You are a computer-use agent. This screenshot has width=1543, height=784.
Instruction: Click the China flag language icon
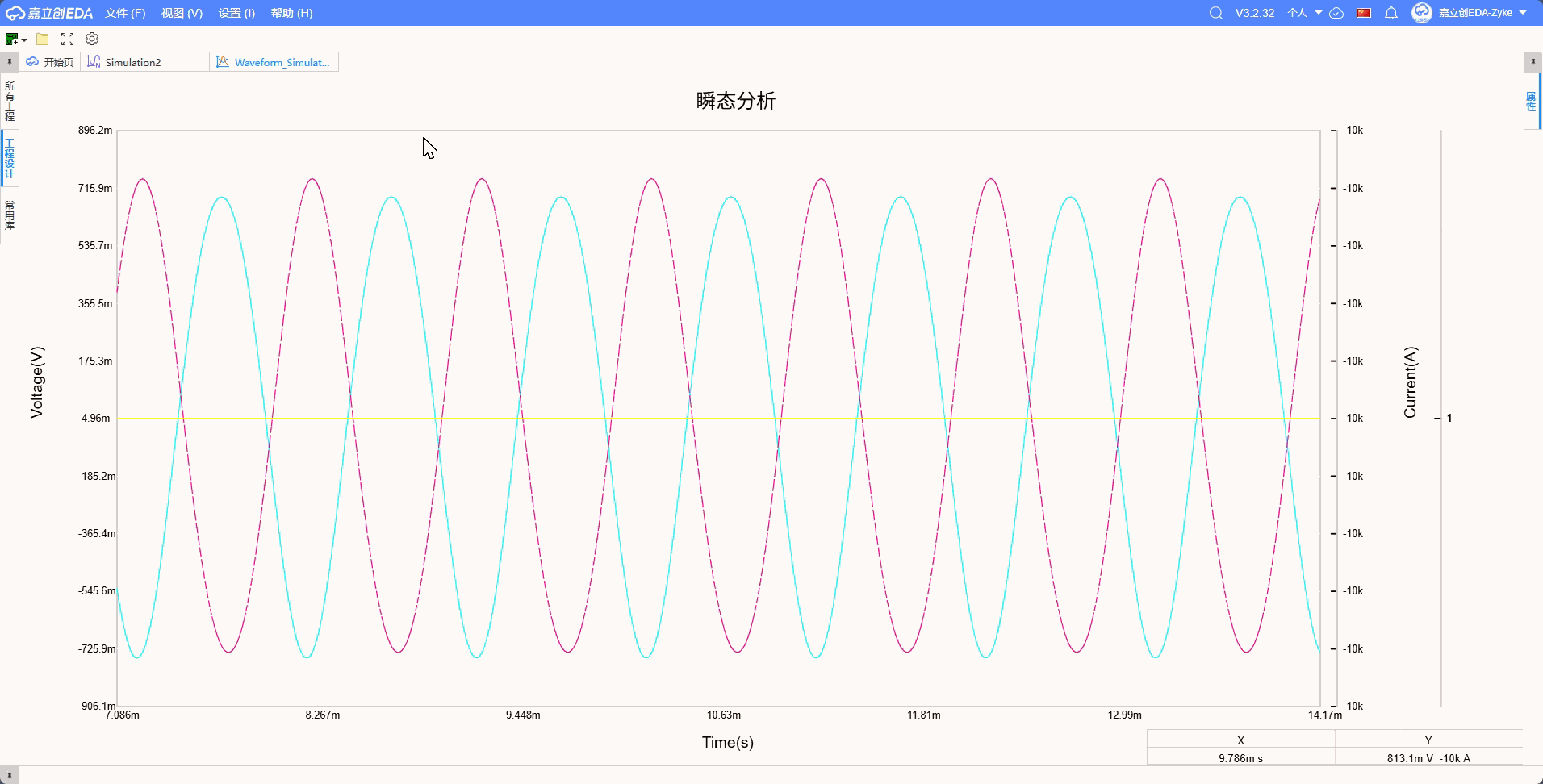point(1364,13)
